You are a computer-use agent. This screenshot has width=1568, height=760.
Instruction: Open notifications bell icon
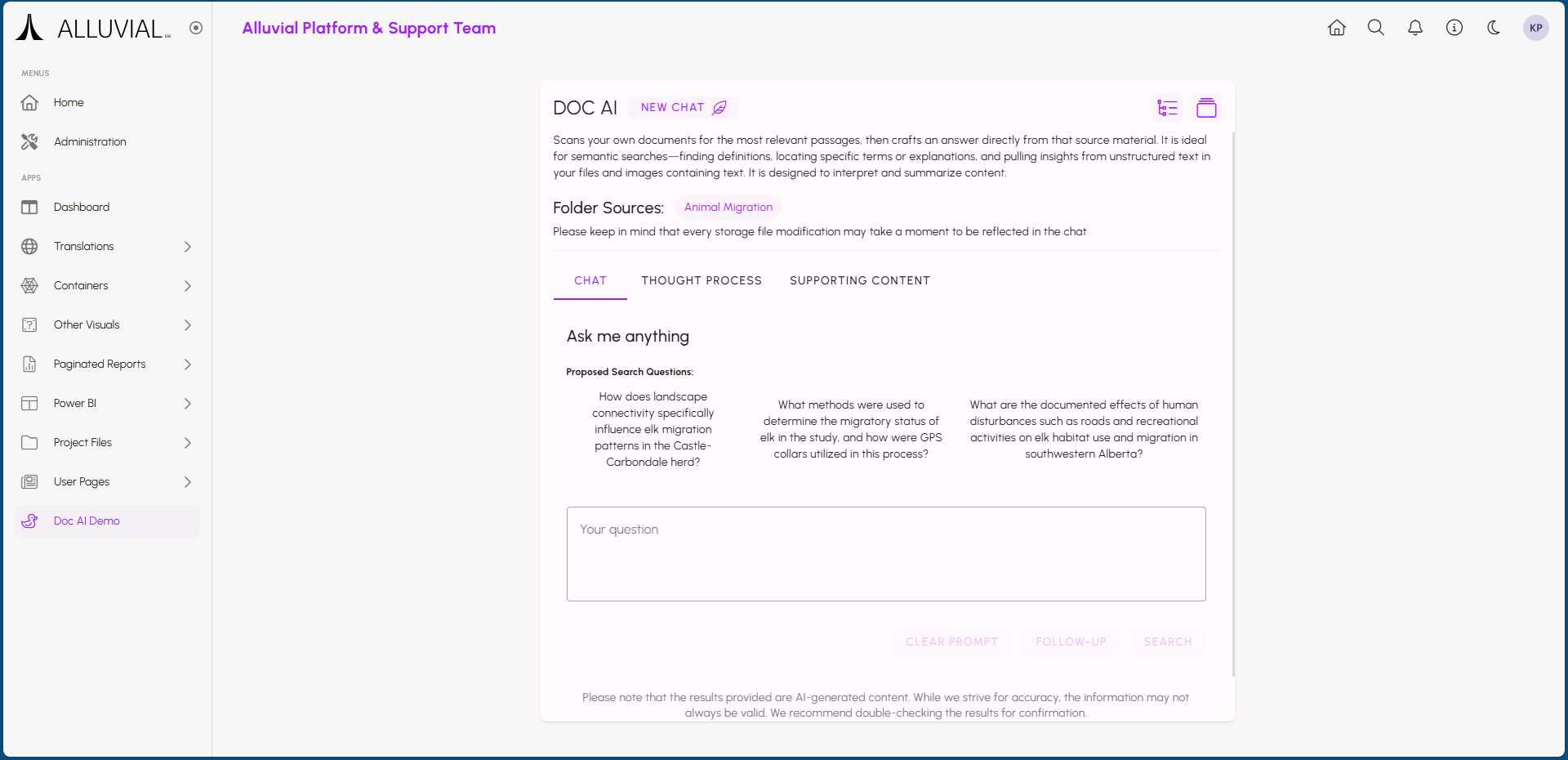[1415, 28]
